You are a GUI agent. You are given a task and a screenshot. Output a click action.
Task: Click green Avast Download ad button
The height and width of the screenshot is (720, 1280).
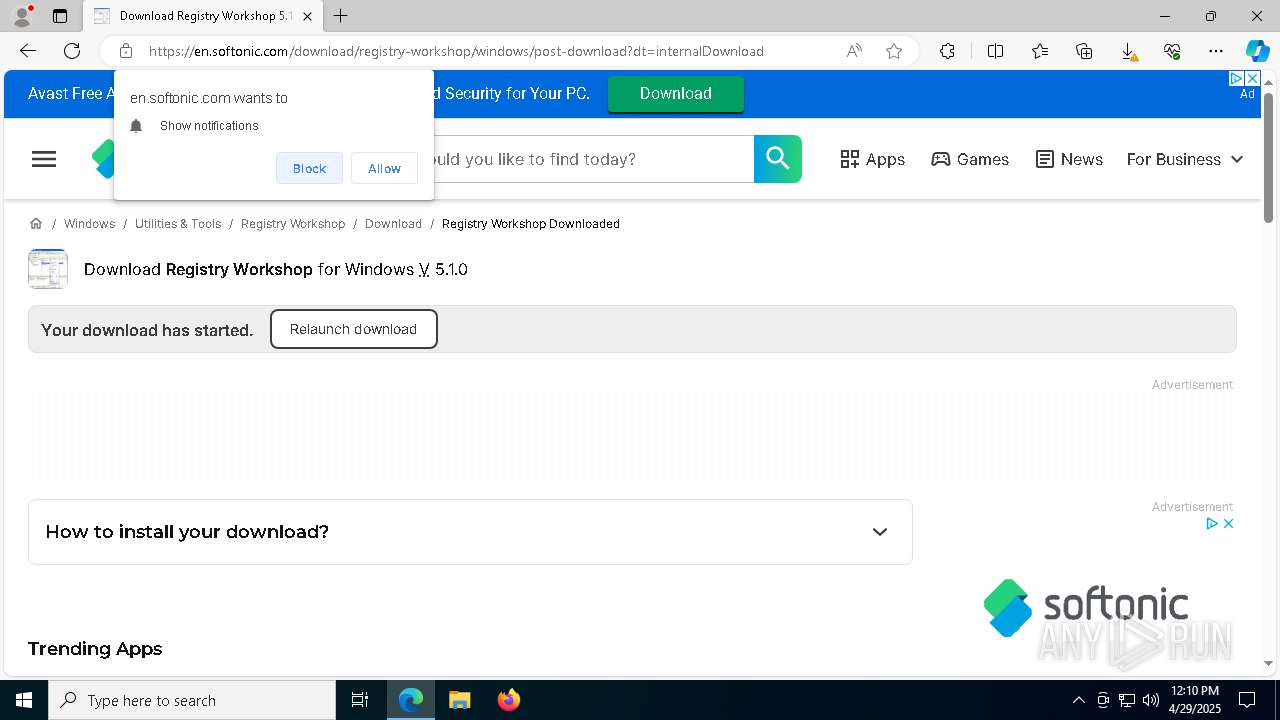click(x=676, y=93)
